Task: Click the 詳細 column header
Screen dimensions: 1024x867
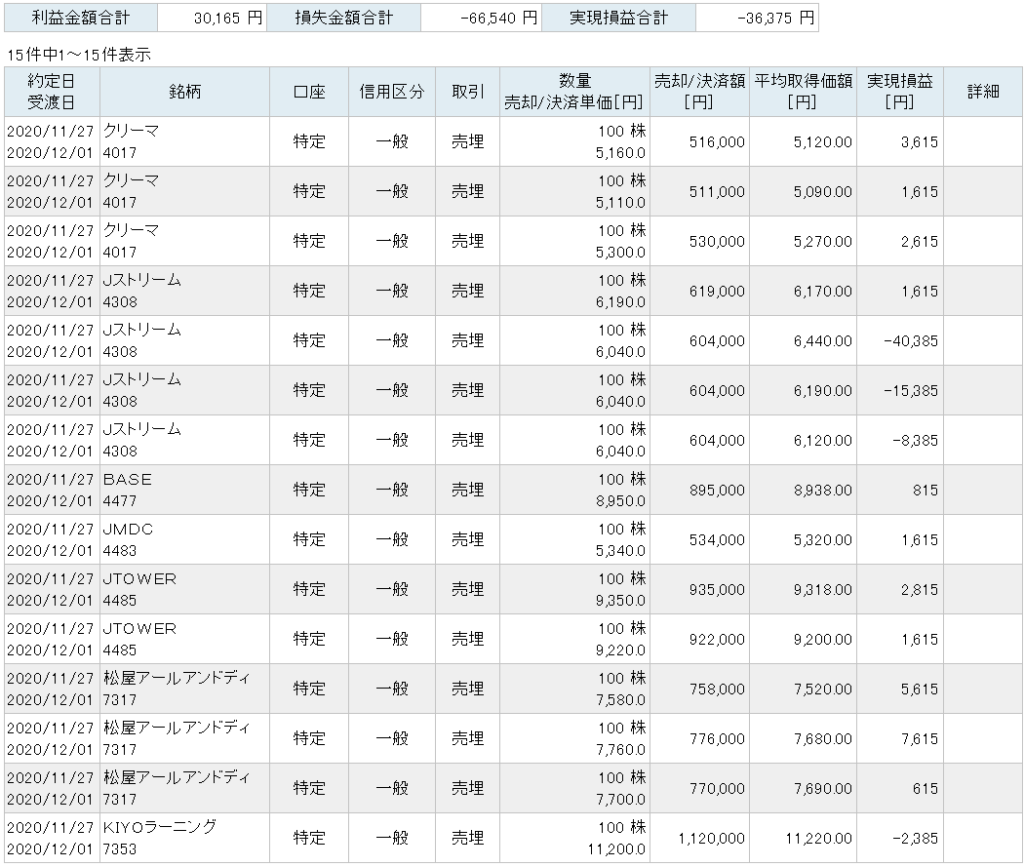Action: pyautogui.click(x=983, y=91)
